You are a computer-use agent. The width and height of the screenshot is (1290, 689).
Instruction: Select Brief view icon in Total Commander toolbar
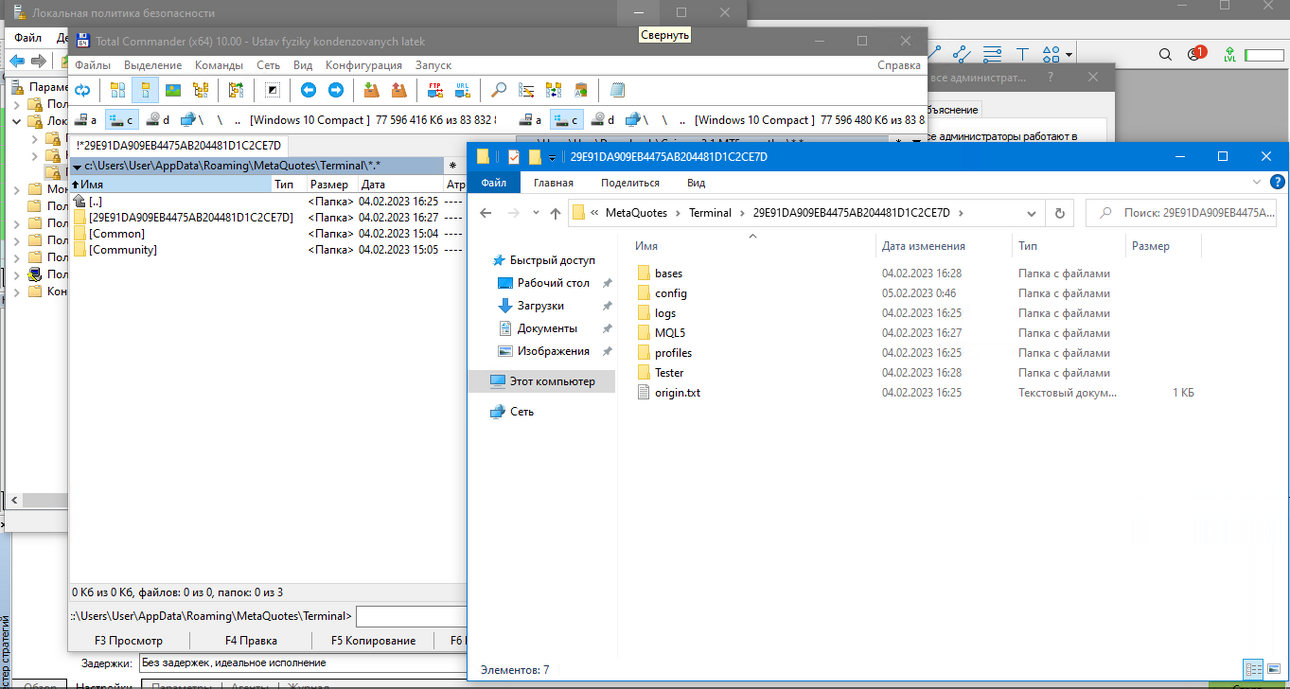[118, 90]
